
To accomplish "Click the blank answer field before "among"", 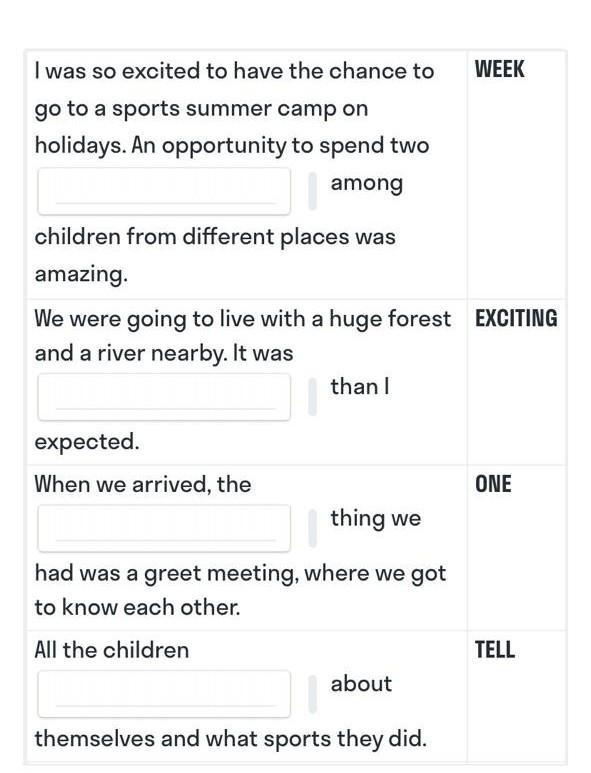I will coord(164,191).
